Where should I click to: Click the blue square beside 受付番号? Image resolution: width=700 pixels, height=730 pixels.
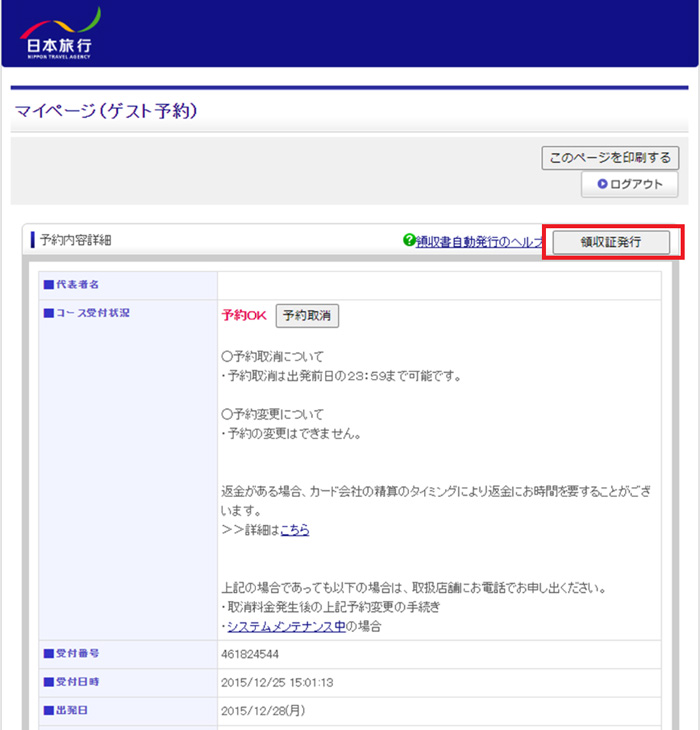(x=48, y=653)
